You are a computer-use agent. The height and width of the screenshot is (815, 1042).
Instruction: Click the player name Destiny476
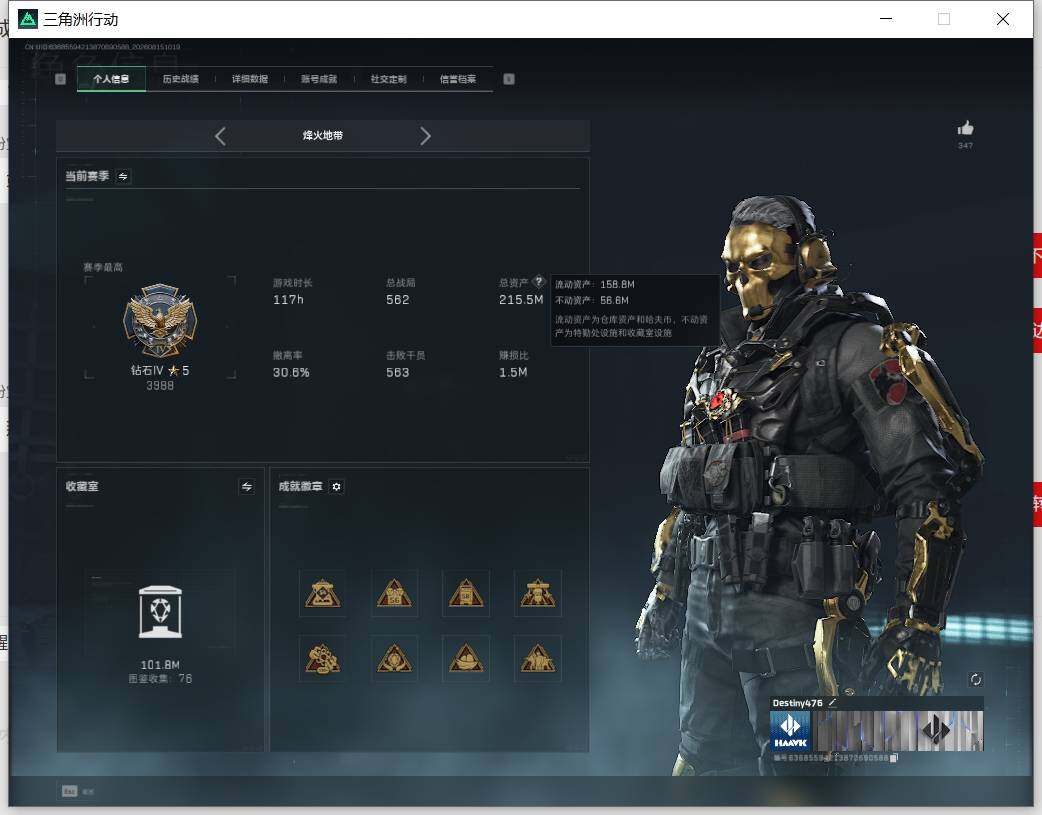[797, 703]
